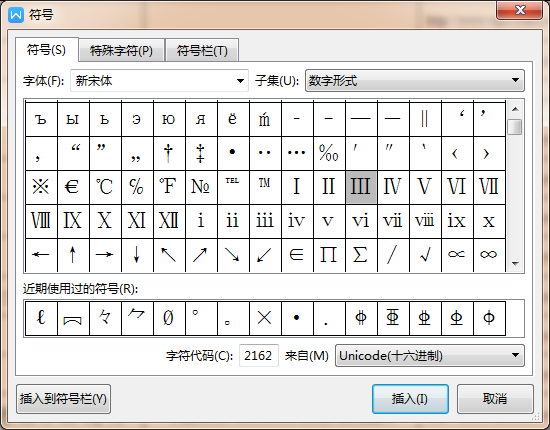Pick the Roman numeral Ⅳ symbol
Screen dimensions: 550x430
(x=393, y=187)
